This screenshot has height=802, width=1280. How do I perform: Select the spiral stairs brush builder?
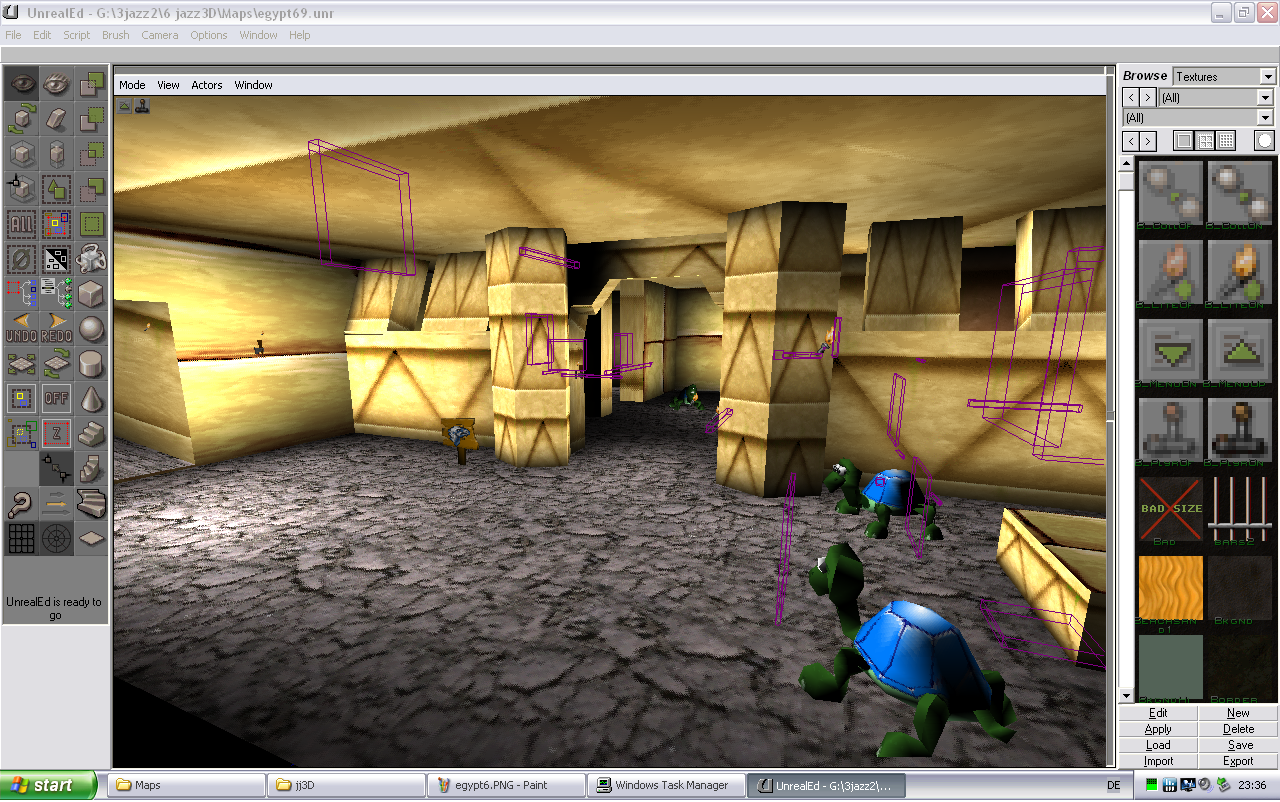pos(91,469)
